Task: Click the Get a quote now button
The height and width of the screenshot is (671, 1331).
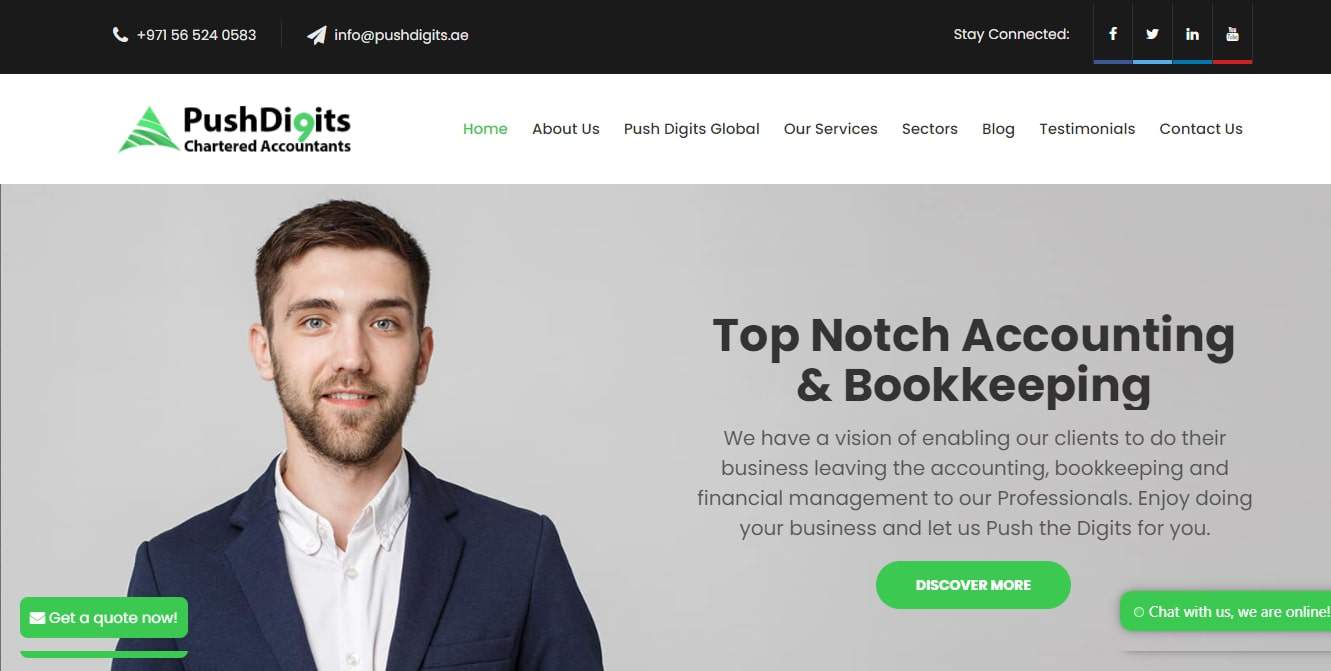Action: pyautogui.click(x=104, y=618)
